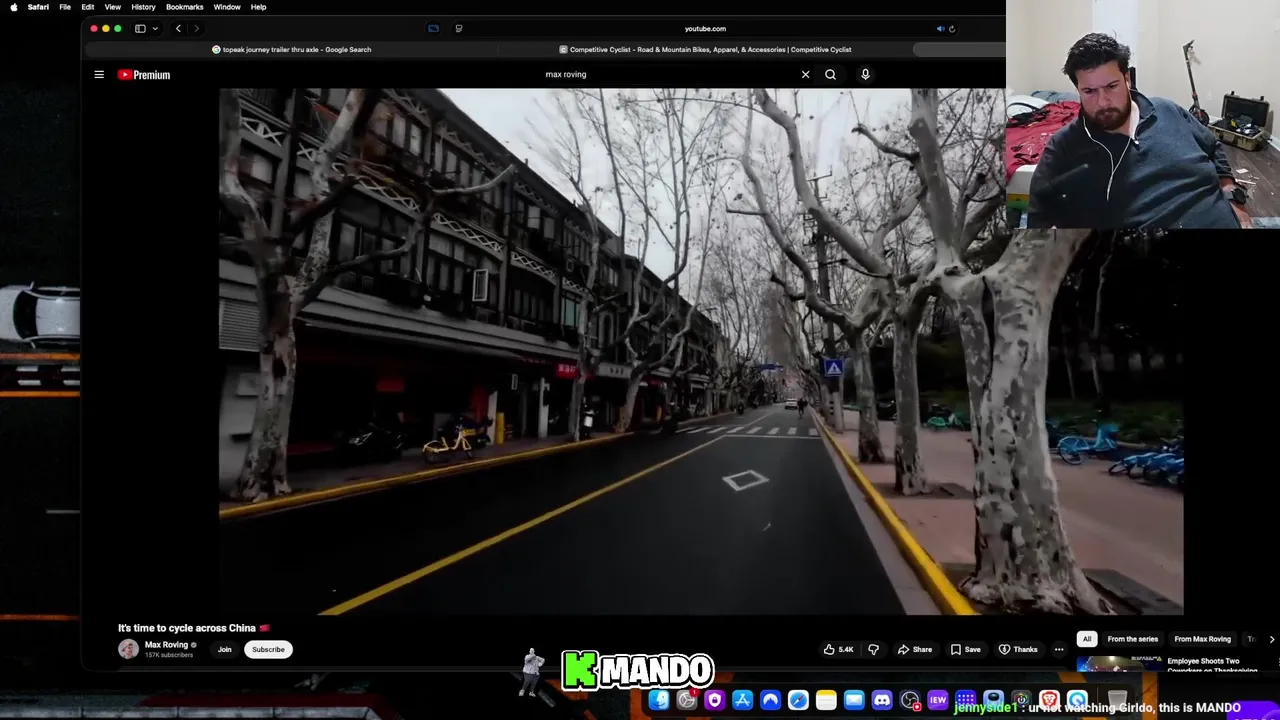Focus the search field containing 'max roving'

670,74
